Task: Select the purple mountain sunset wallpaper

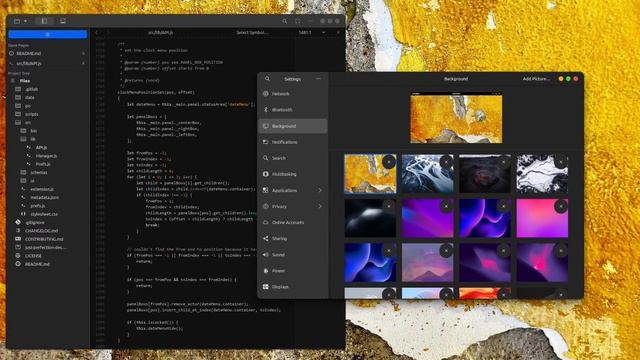Action: 427,262
